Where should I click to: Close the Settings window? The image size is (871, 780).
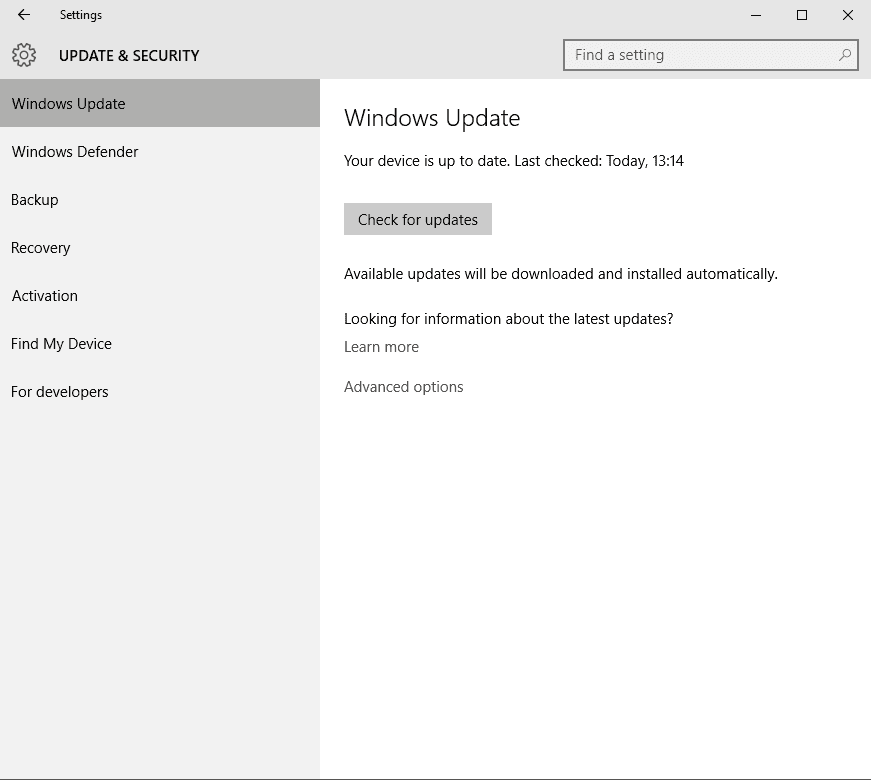(848, 15)
